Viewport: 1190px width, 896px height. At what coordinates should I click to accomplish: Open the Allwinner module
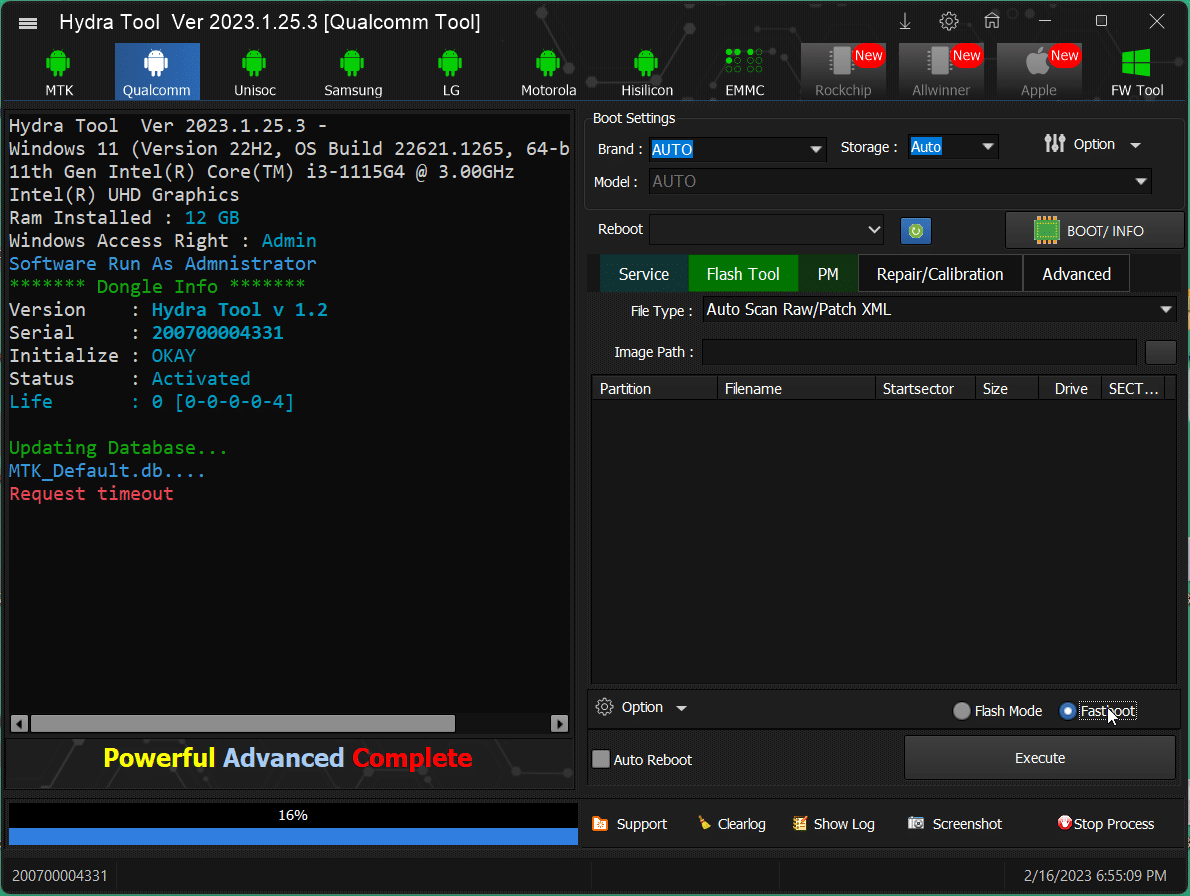tap(941, 71)
